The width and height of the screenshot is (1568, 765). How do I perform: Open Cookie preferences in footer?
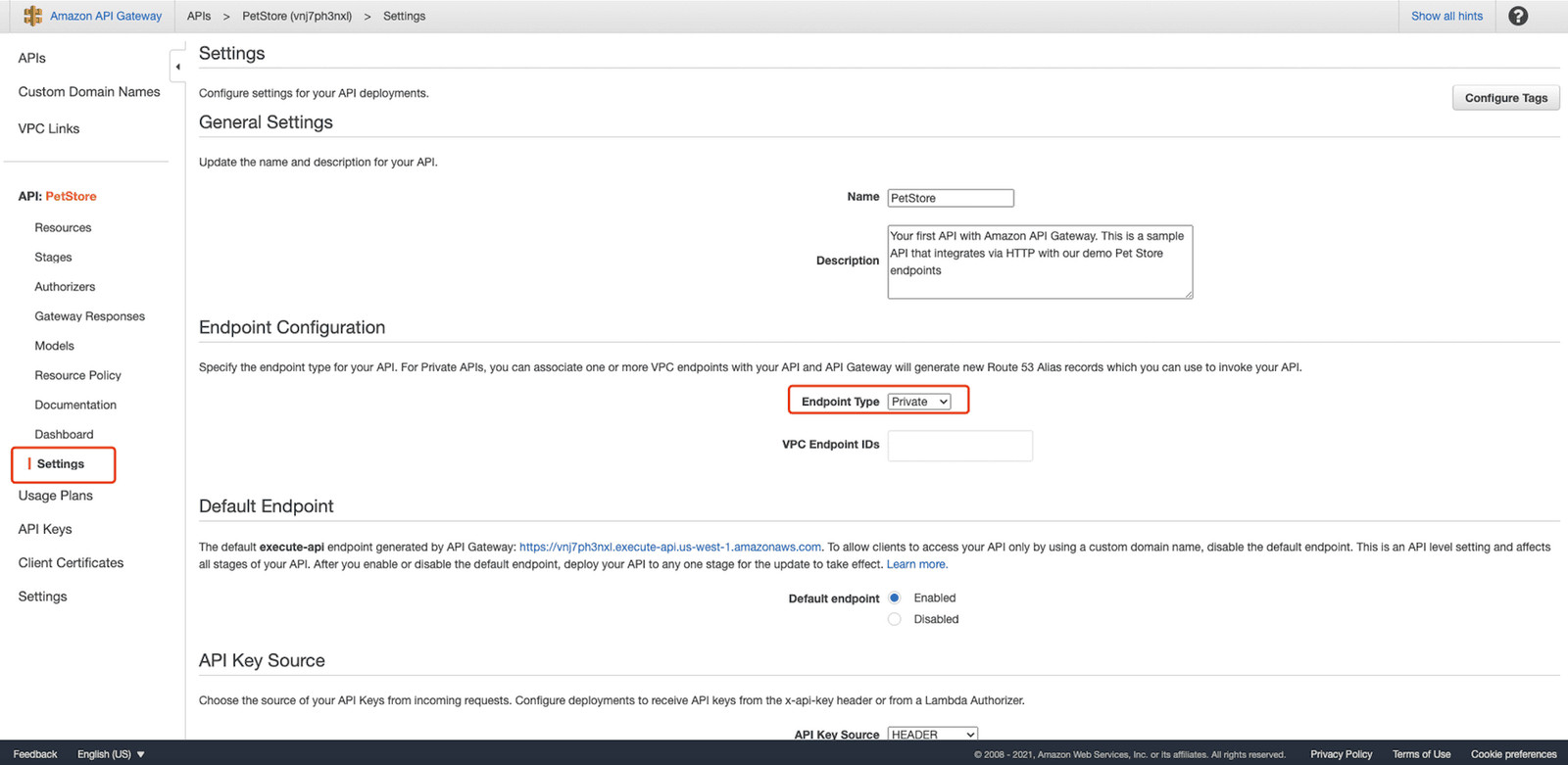[x=1514, y=754]
